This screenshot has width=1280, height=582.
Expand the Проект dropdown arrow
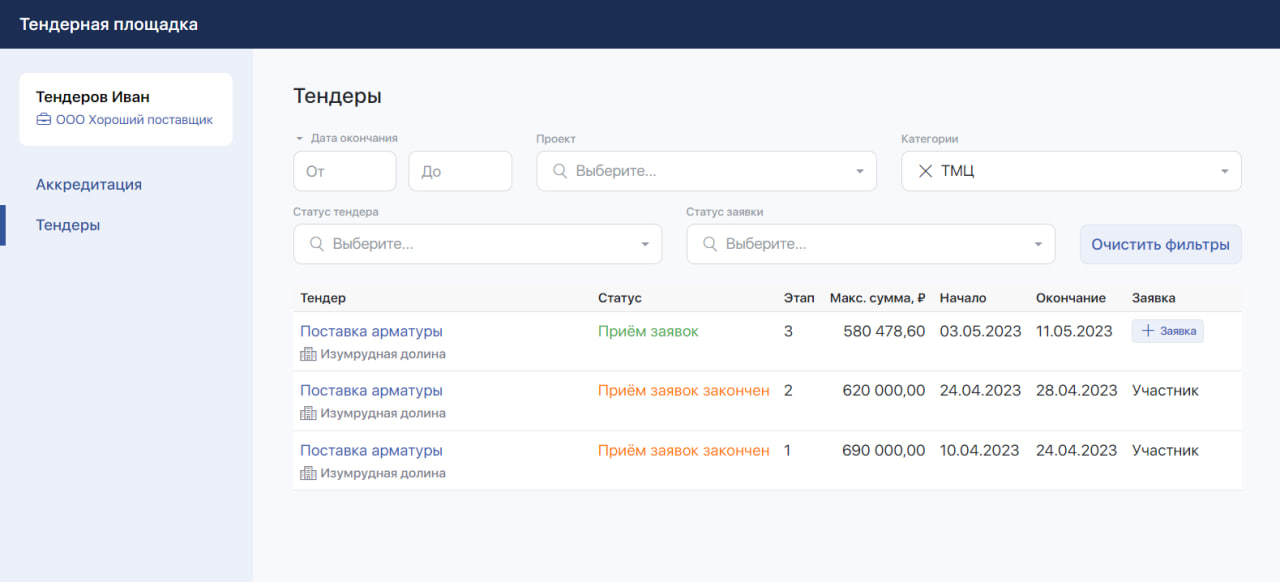(859, 171)
